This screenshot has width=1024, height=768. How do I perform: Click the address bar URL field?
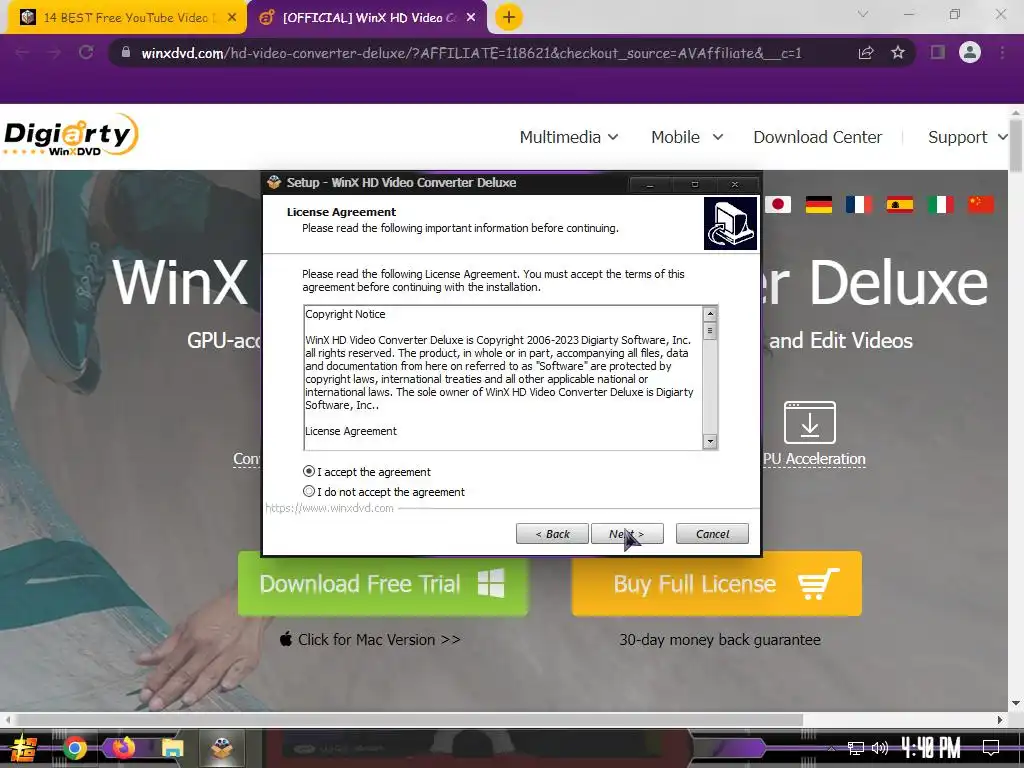[472, 53]
